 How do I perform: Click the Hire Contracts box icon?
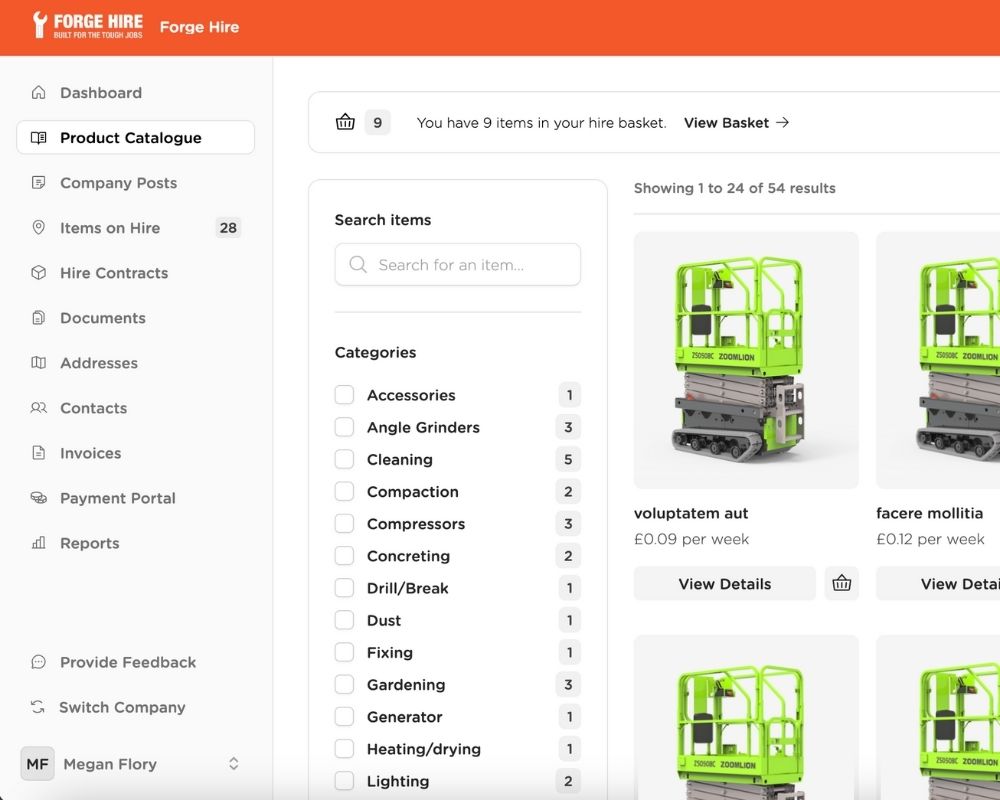(x=38, y=273)
